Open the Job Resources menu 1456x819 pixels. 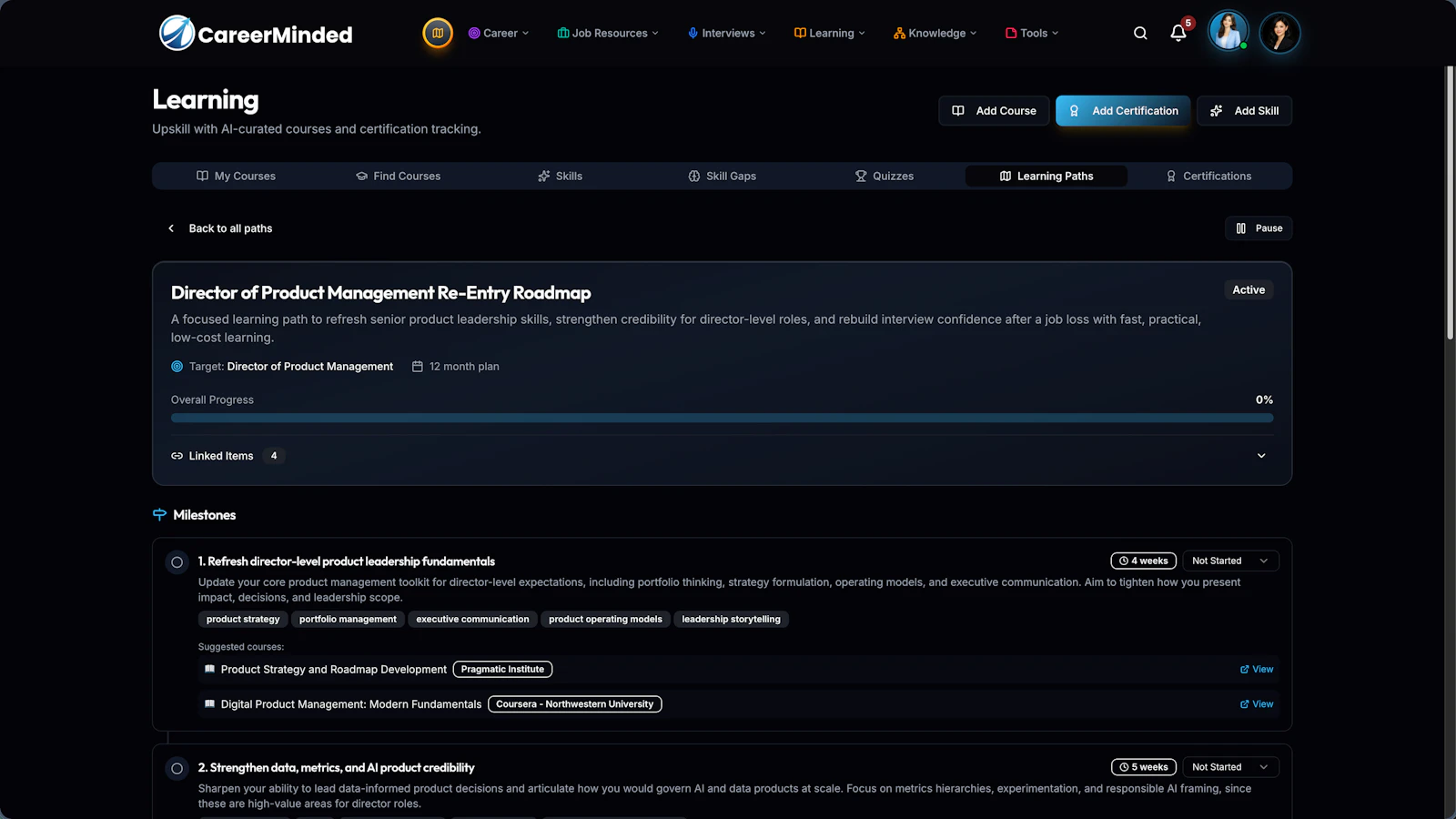tap(608, 33)
